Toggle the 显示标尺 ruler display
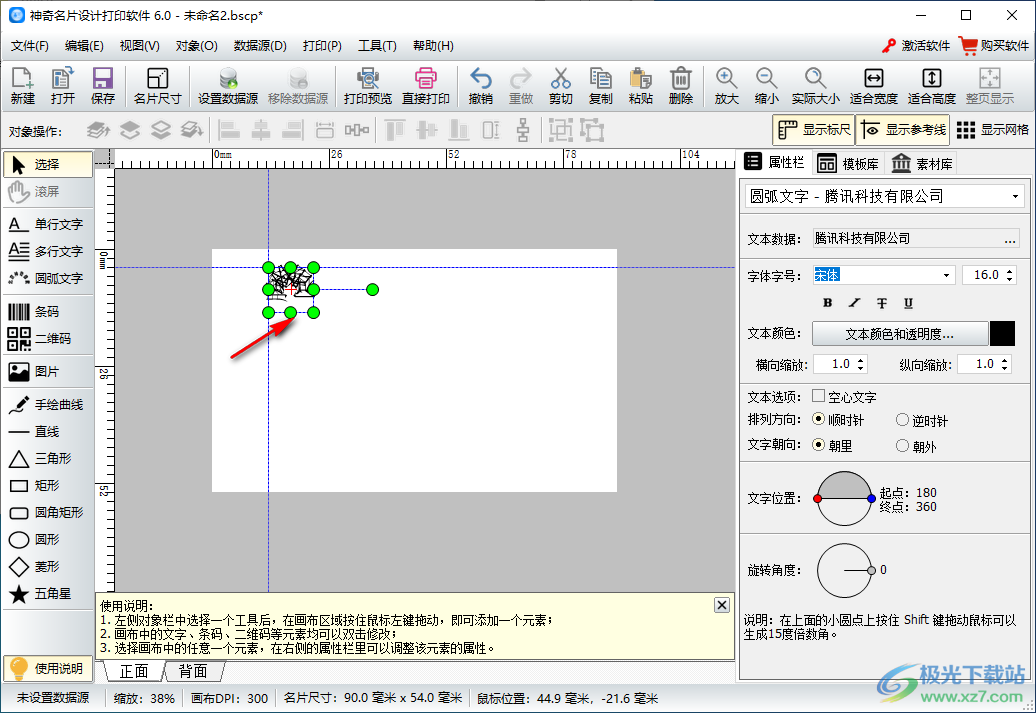 [813, 130]
